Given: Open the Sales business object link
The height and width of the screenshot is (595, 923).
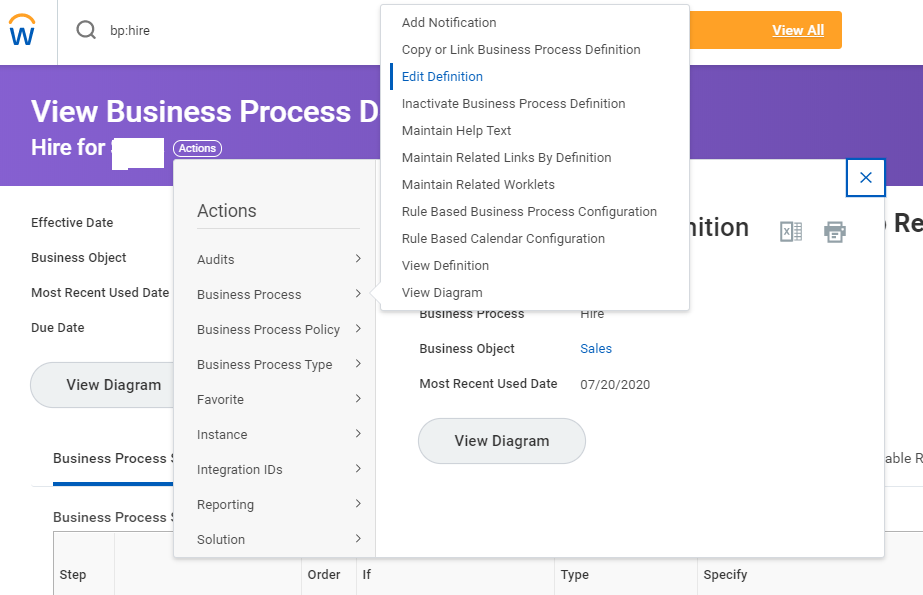Looking at the screenshot, I should pos(596,348).
